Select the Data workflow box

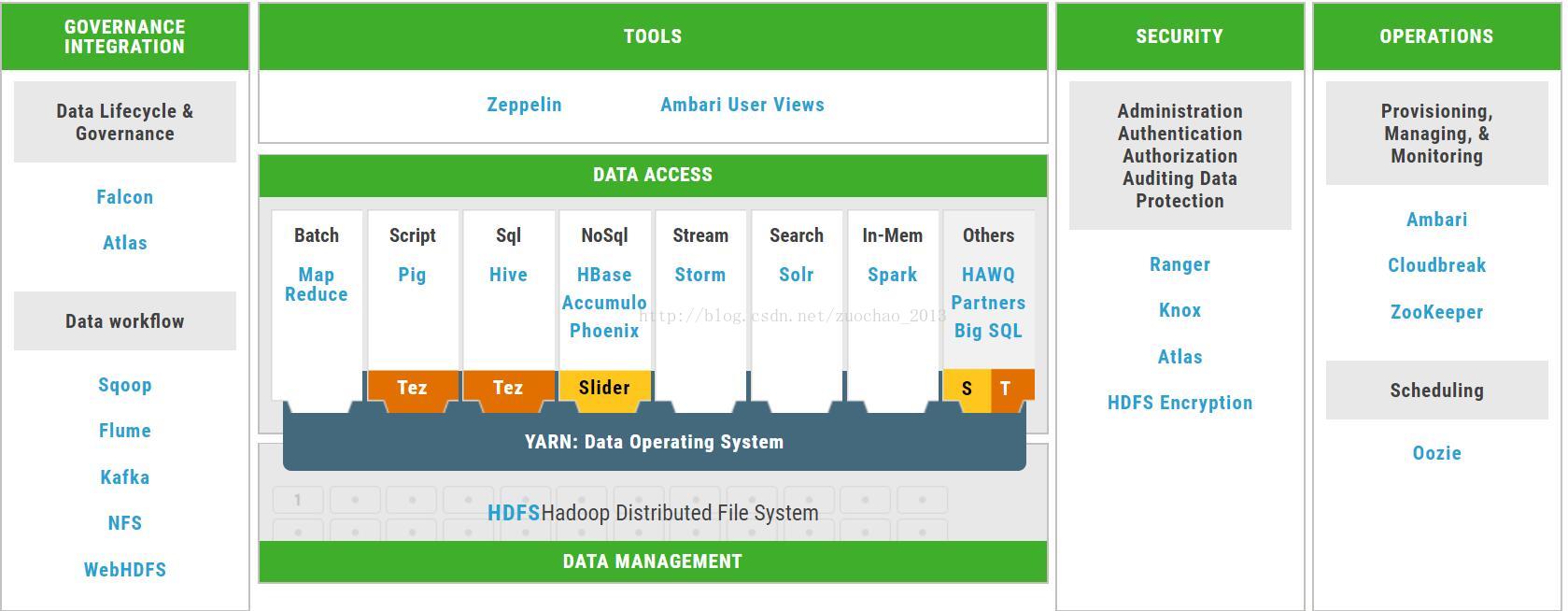point(125,321)
